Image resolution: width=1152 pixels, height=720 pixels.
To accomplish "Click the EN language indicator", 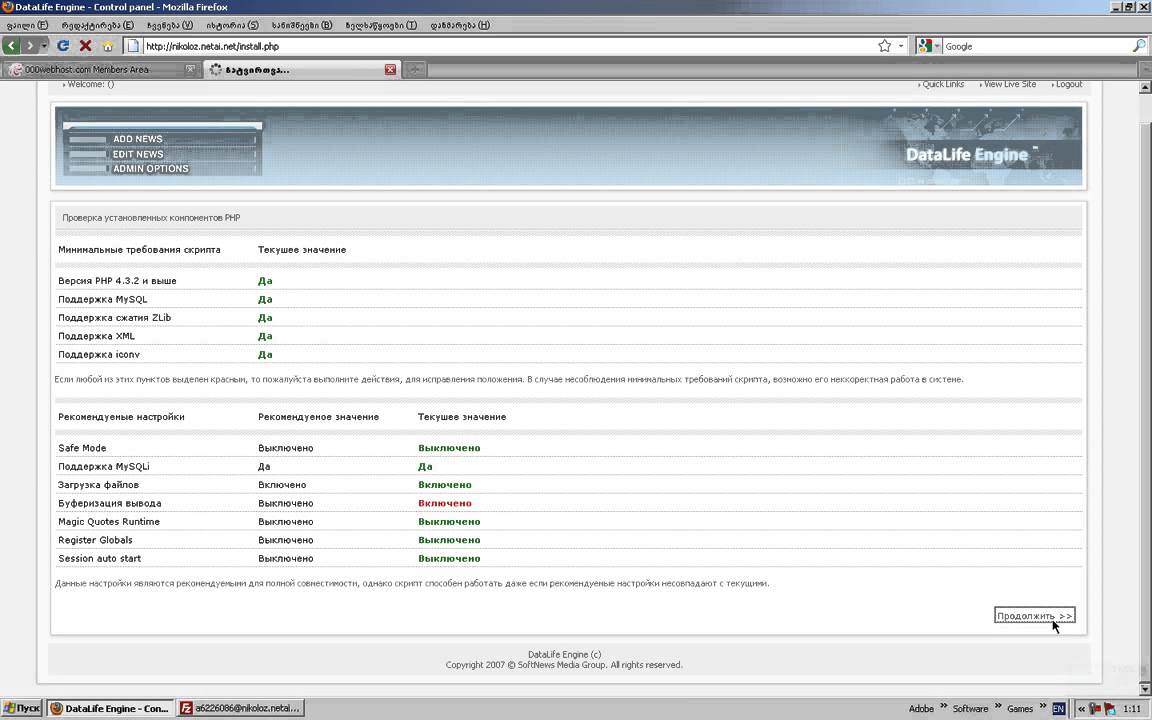I will tap(1059, 709).
